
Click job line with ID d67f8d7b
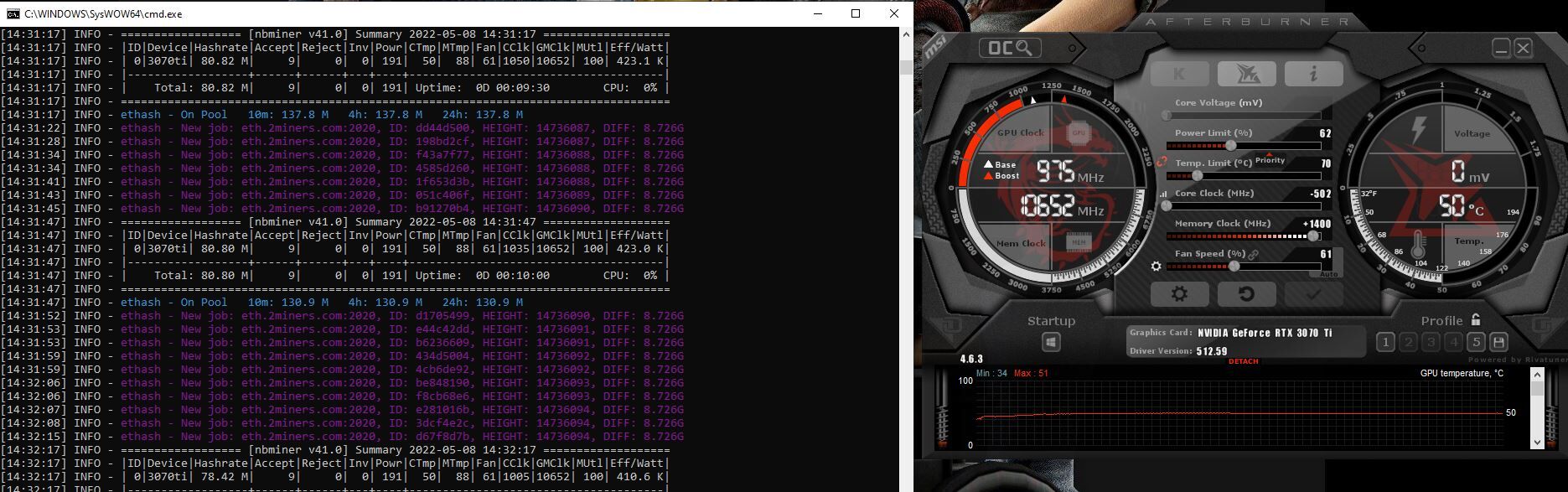(342, 437)
